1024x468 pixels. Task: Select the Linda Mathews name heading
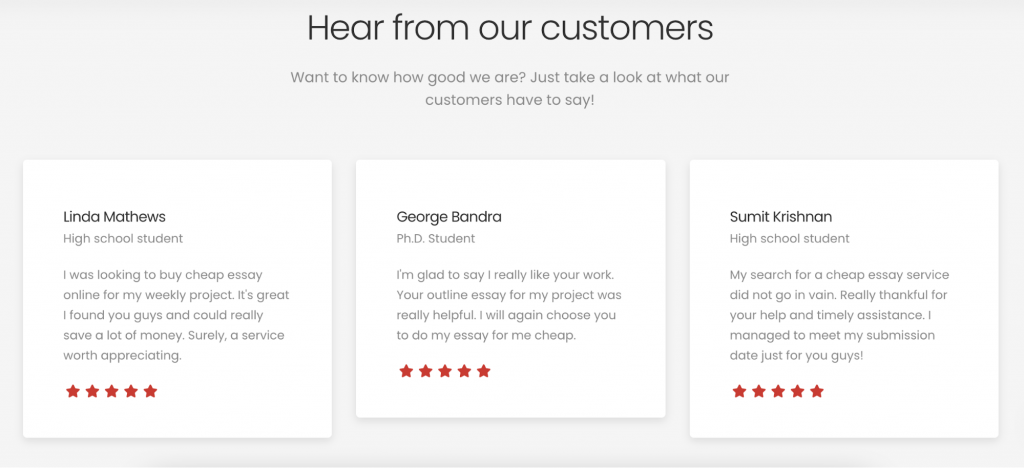point(114,217)
